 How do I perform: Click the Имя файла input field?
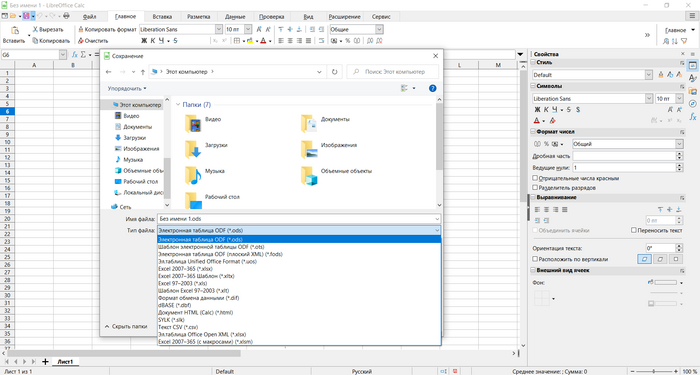(x=299, y=219)
